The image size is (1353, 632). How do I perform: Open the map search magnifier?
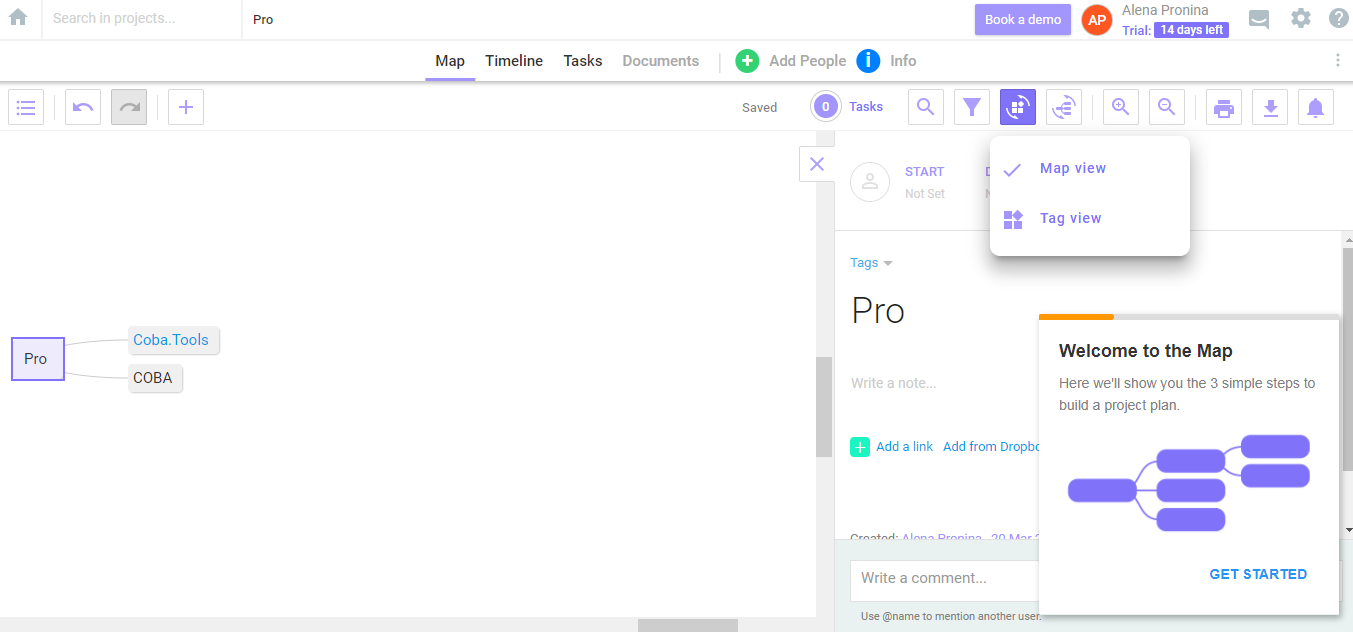click(x=926, y=107)
